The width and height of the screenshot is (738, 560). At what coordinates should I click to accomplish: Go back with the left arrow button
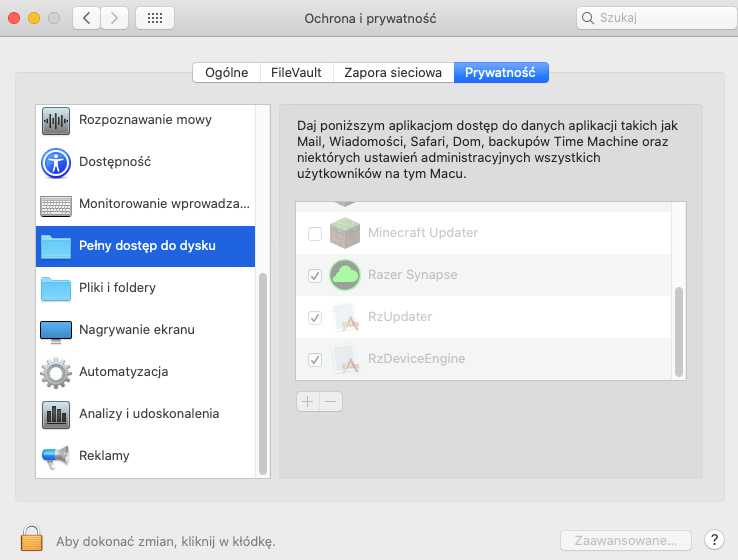coord(86,18)
